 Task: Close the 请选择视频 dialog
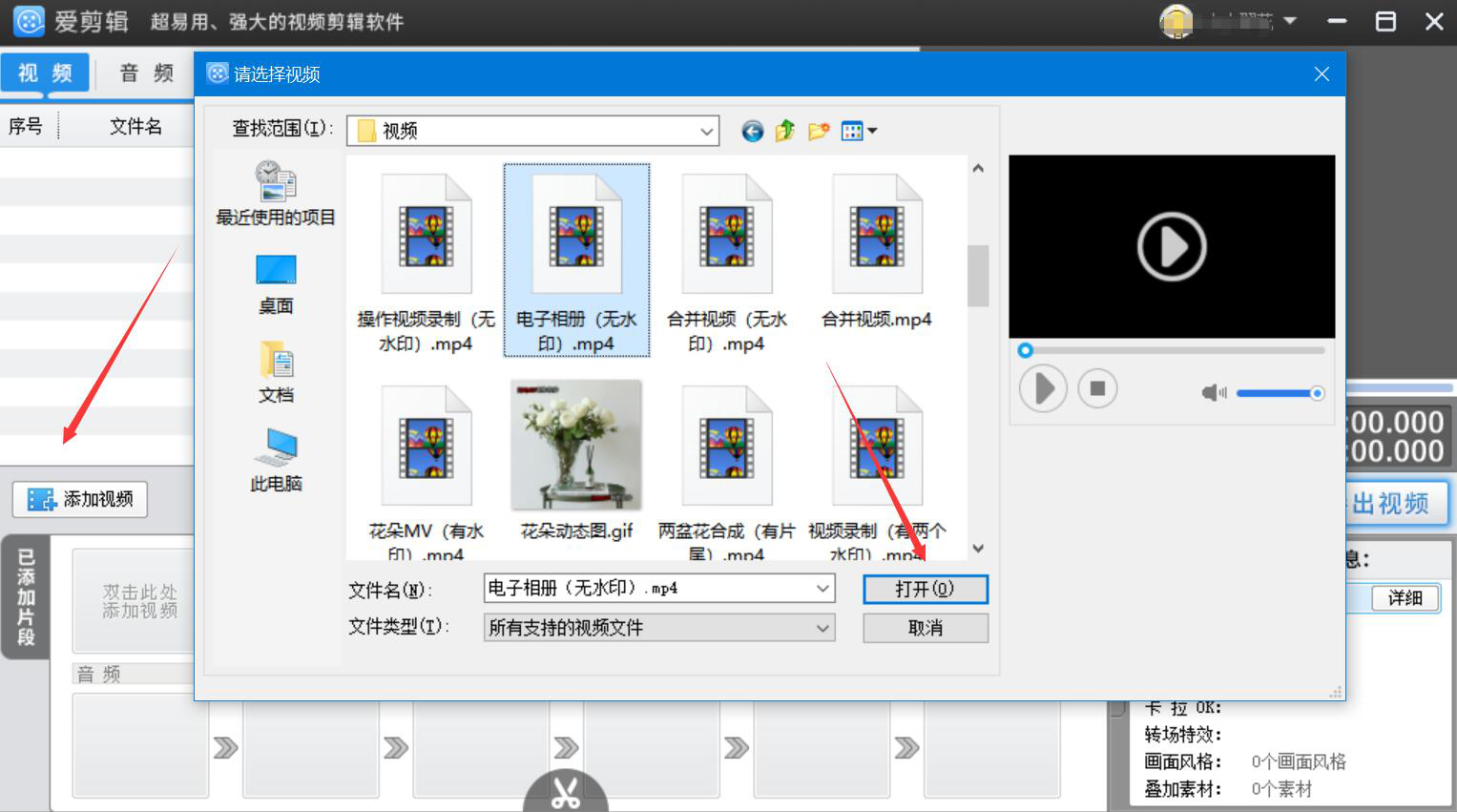point(1322,74)
